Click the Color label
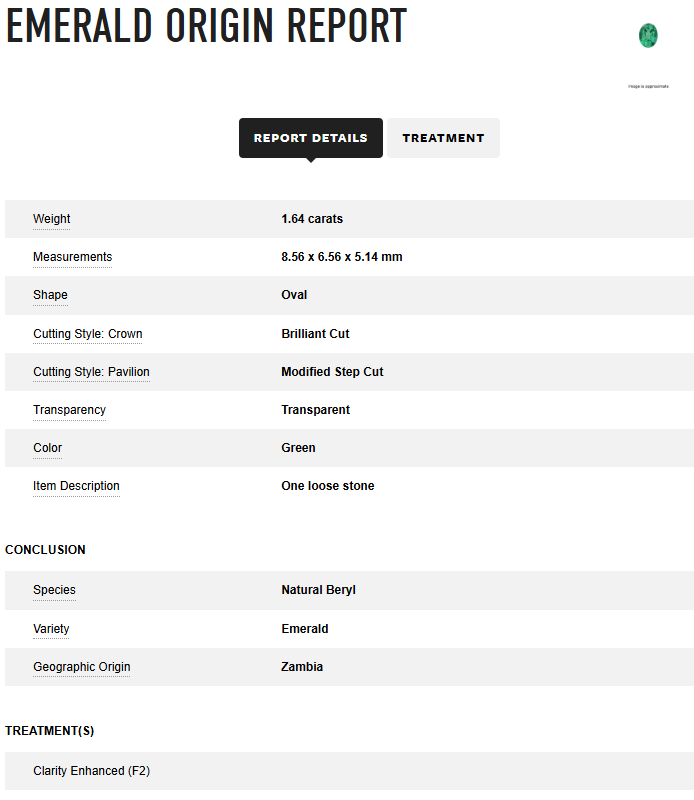694x800 pixels. click(47, 448)
